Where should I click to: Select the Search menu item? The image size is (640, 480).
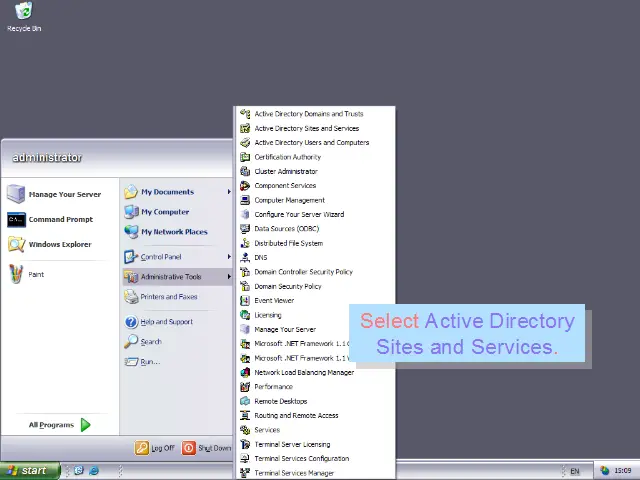tap(178, 342)
